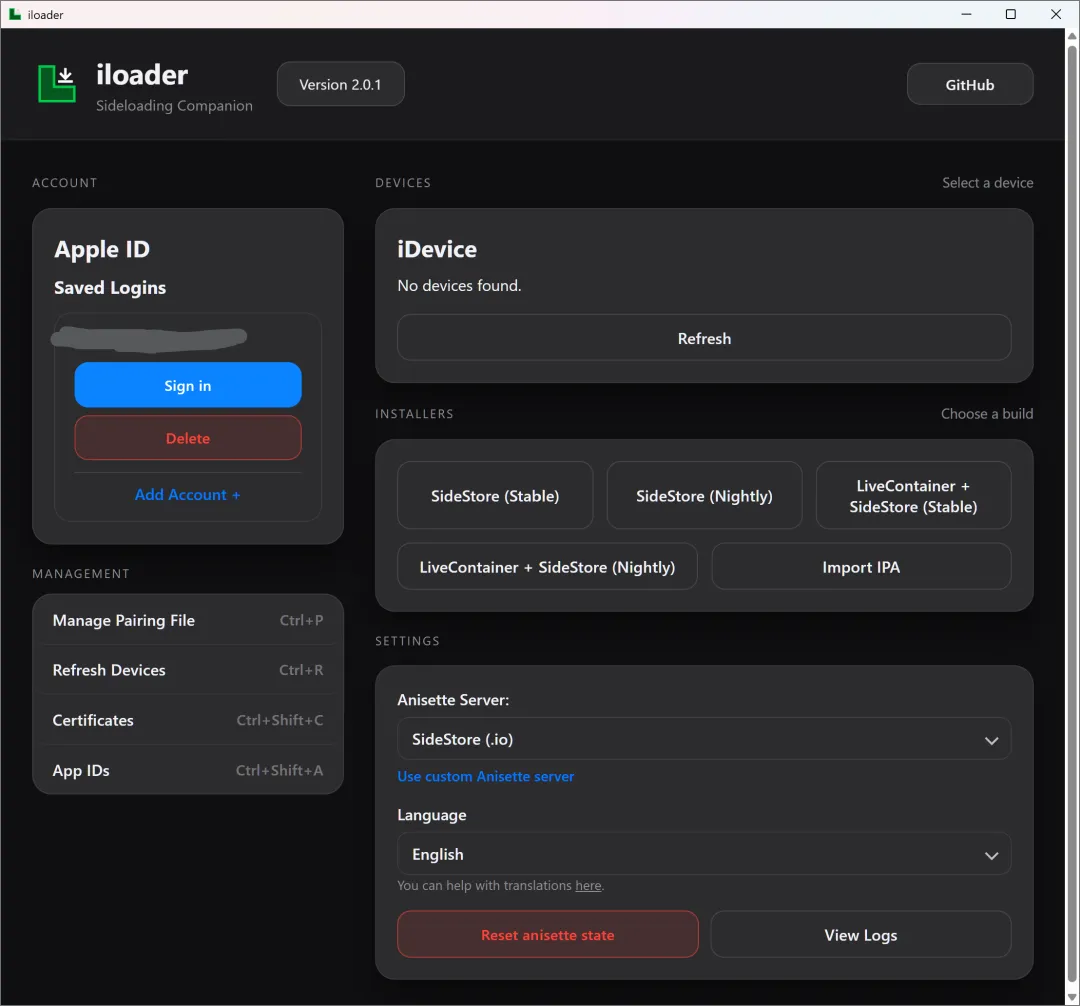Viewport: 1080px width, 1006px height.
Task: Follow the translations 'here' link
Action: point(588,886)
